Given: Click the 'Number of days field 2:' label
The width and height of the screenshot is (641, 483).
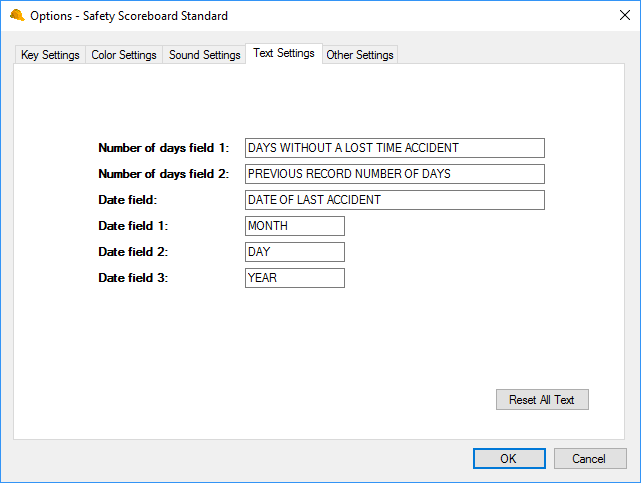Looking at the screenshot, I should click(x=164, y=174).
